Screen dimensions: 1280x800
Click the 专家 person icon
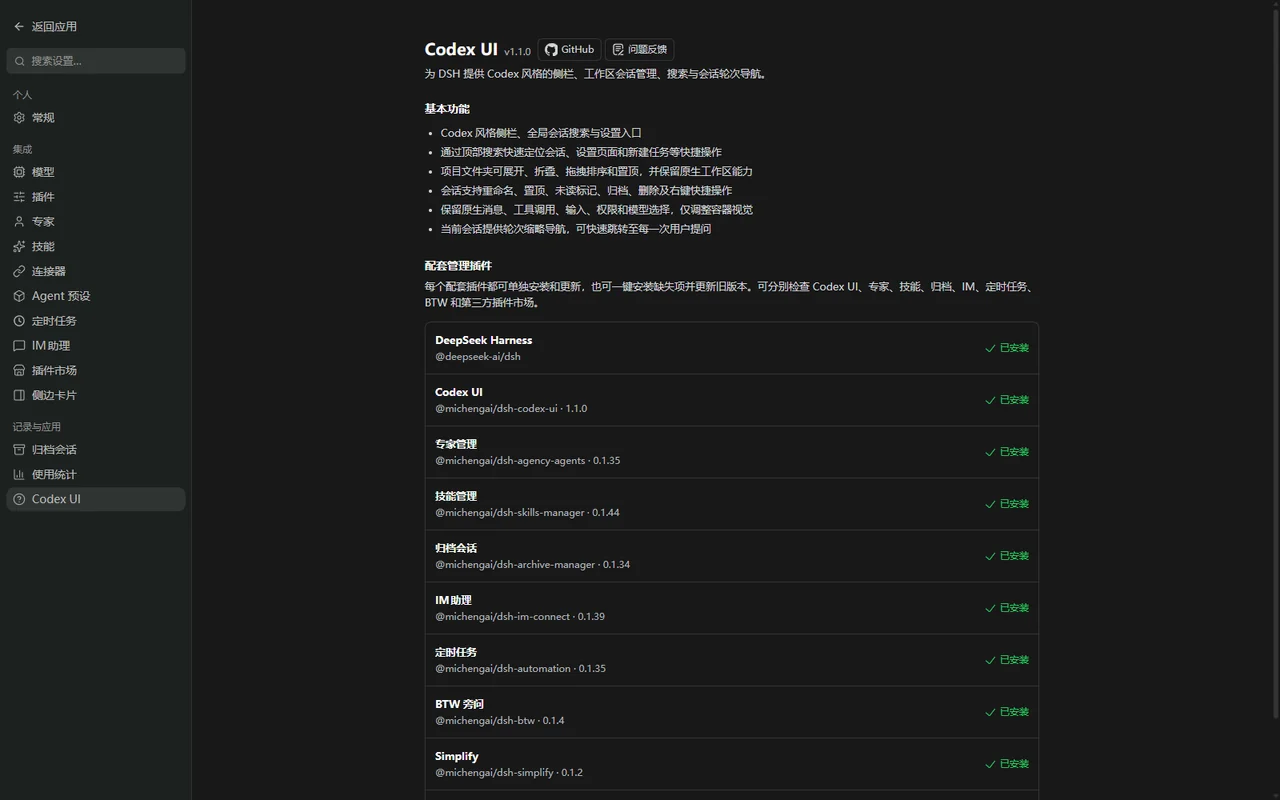click(19, 222)
